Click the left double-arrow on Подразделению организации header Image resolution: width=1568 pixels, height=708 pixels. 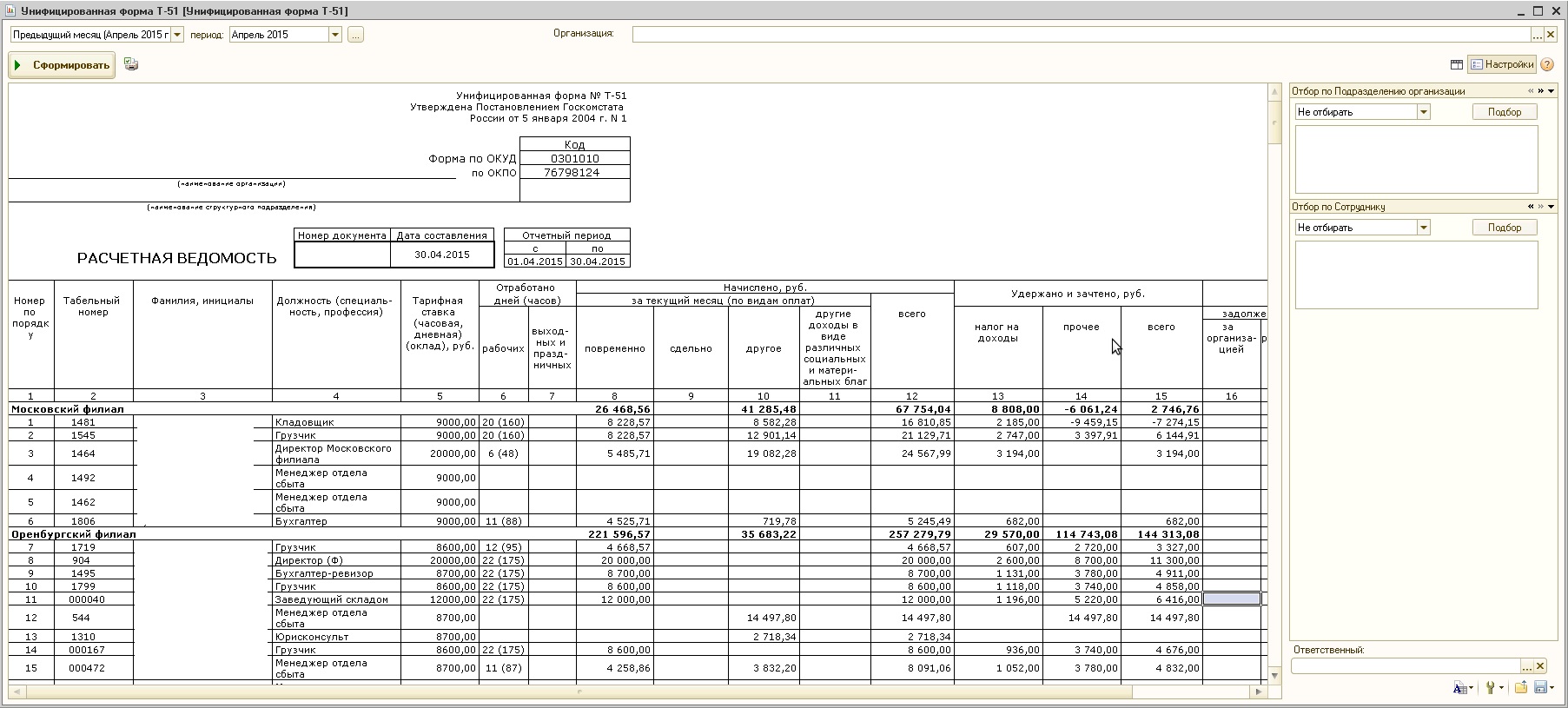pyautogui.click(x=1532, y=91)
